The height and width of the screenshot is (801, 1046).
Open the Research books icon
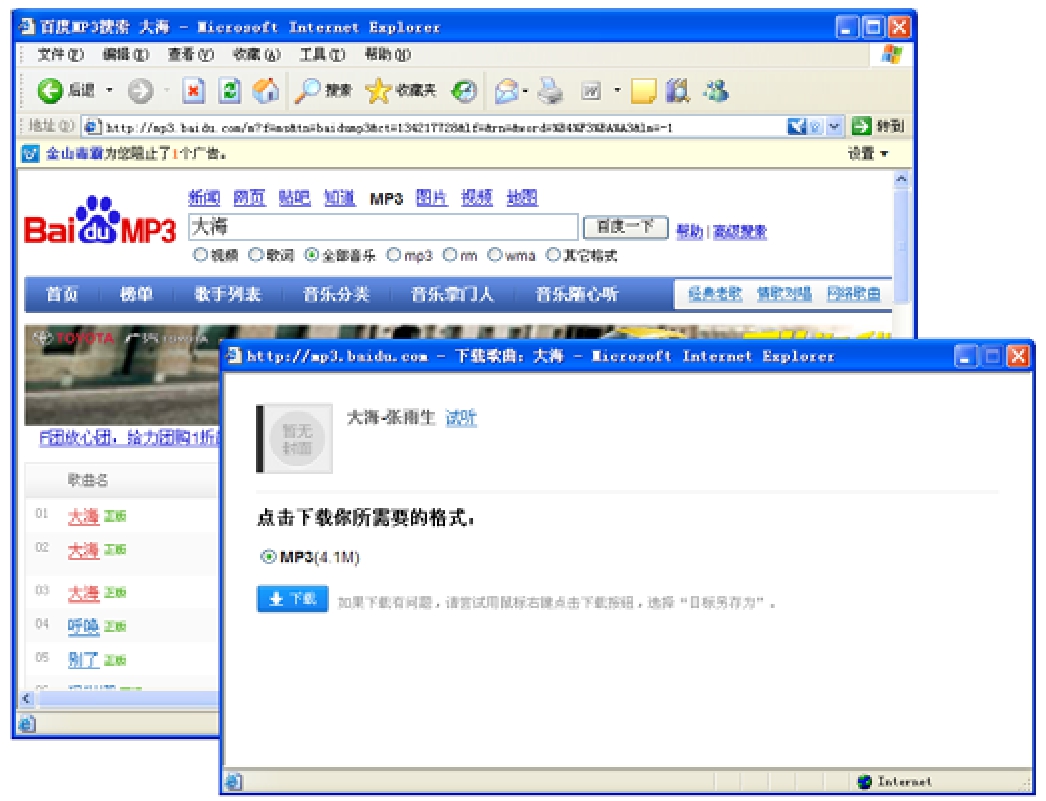tap(678, 91)
